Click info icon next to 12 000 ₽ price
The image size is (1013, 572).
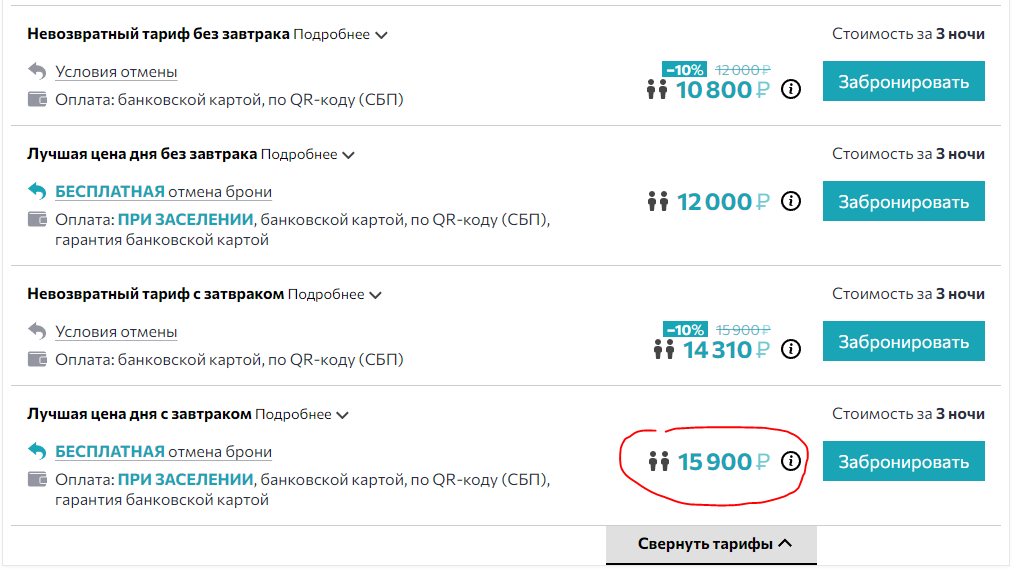tap(791, 201)
